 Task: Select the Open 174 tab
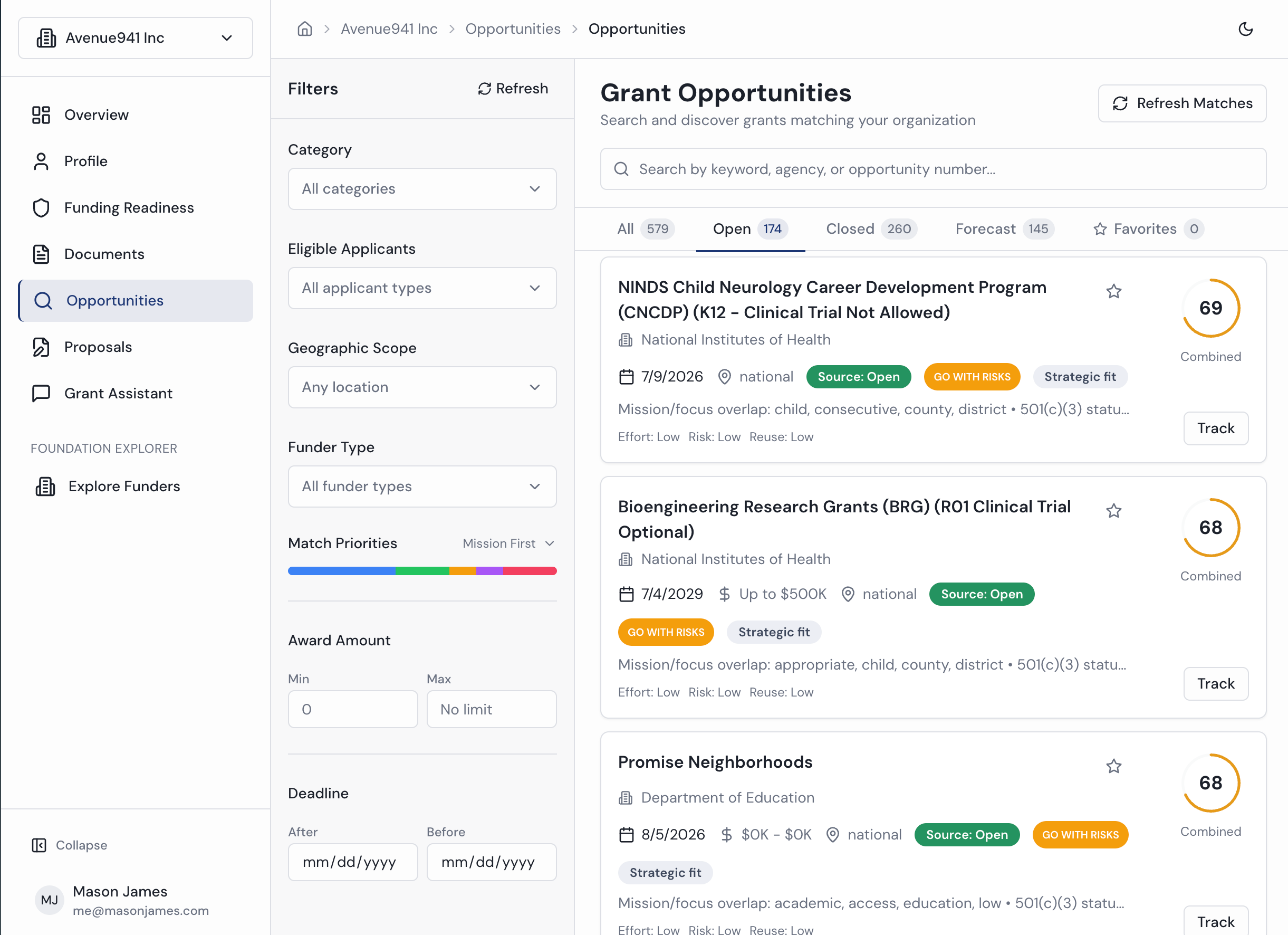750,229
